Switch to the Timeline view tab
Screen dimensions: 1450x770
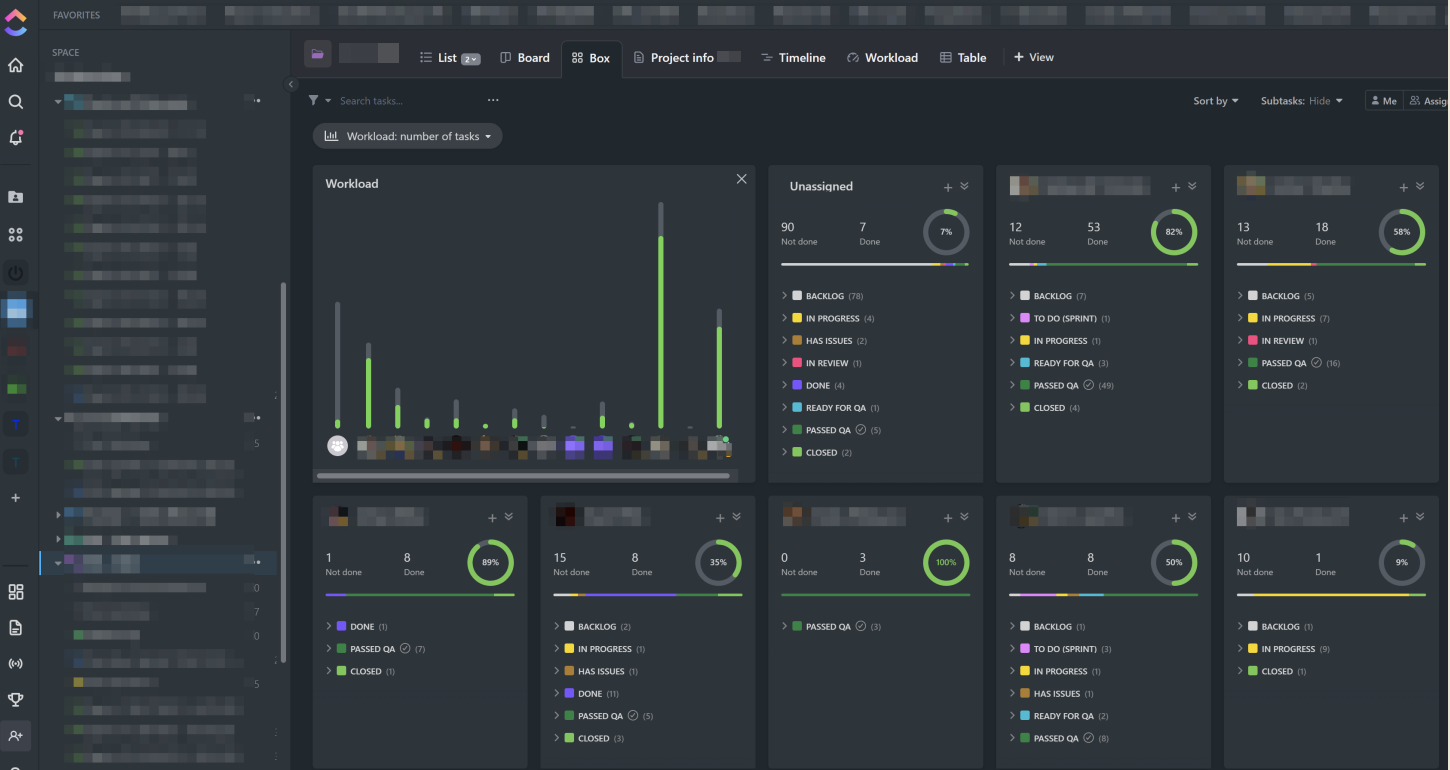click(793, 58)
